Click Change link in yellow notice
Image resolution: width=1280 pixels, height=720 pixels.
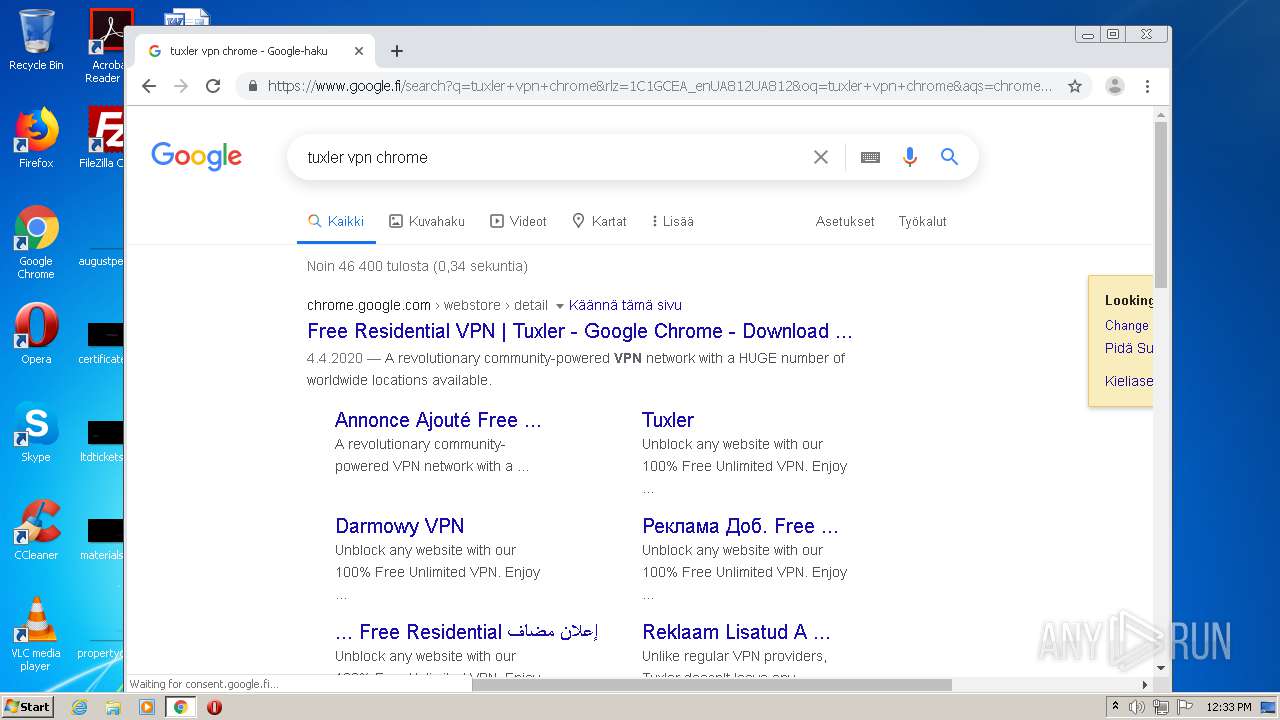pos(1127,325)
